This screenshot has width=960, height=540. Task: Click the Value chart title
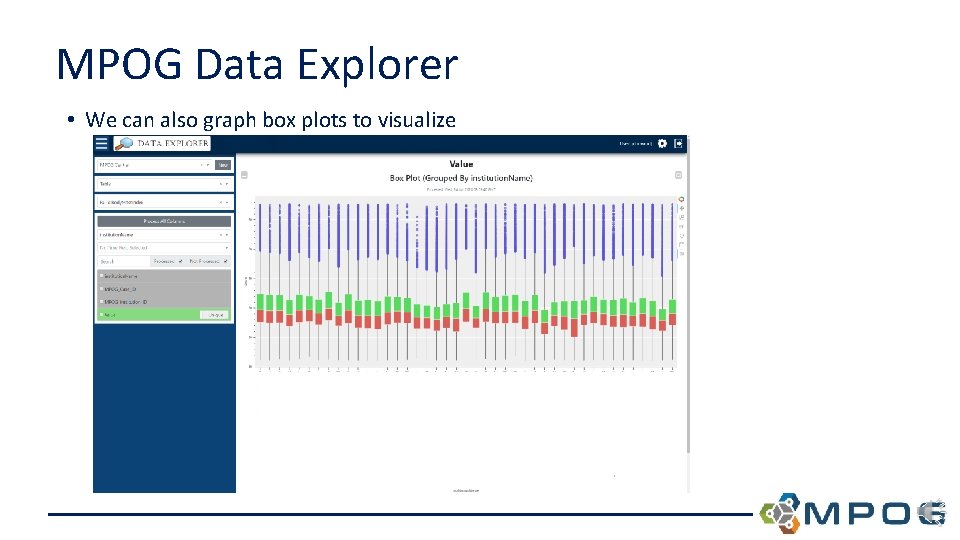click(461, 164)
